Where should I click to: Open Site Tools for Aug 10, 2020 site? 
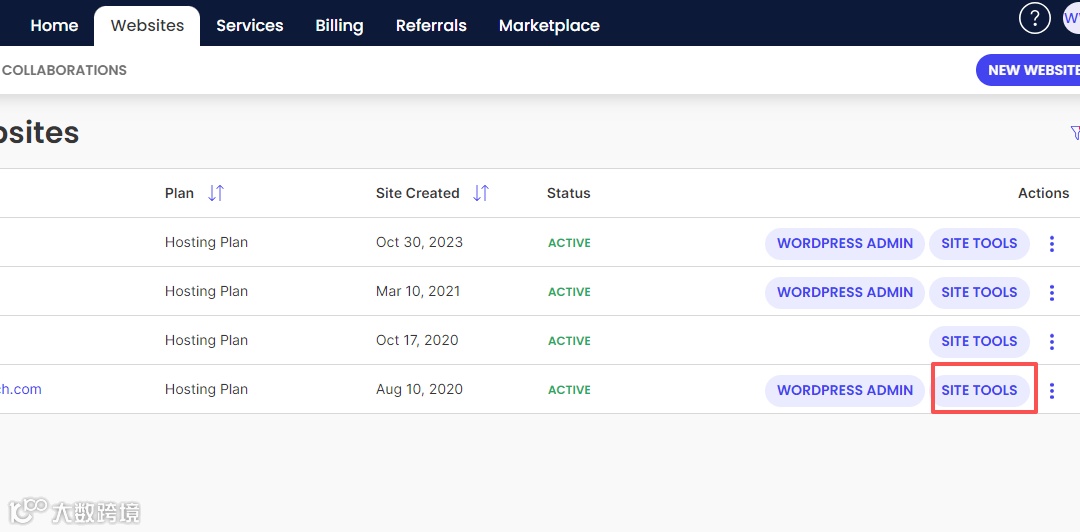click(x=979, y=390)
